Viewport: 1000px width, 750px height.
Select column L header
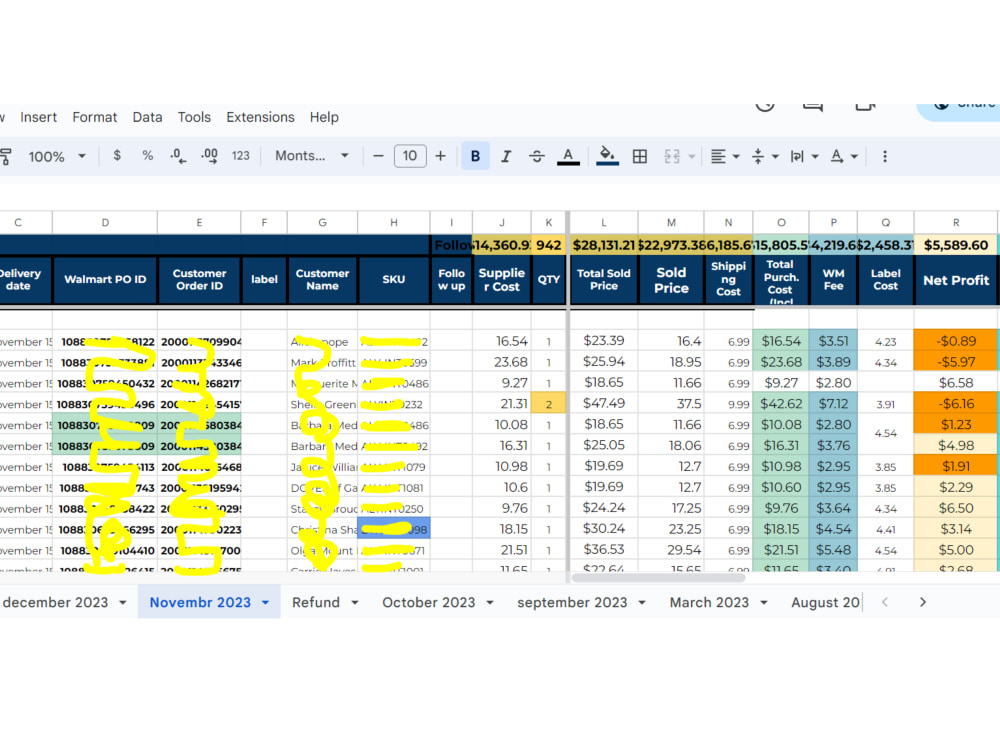(x=603, y=223)
